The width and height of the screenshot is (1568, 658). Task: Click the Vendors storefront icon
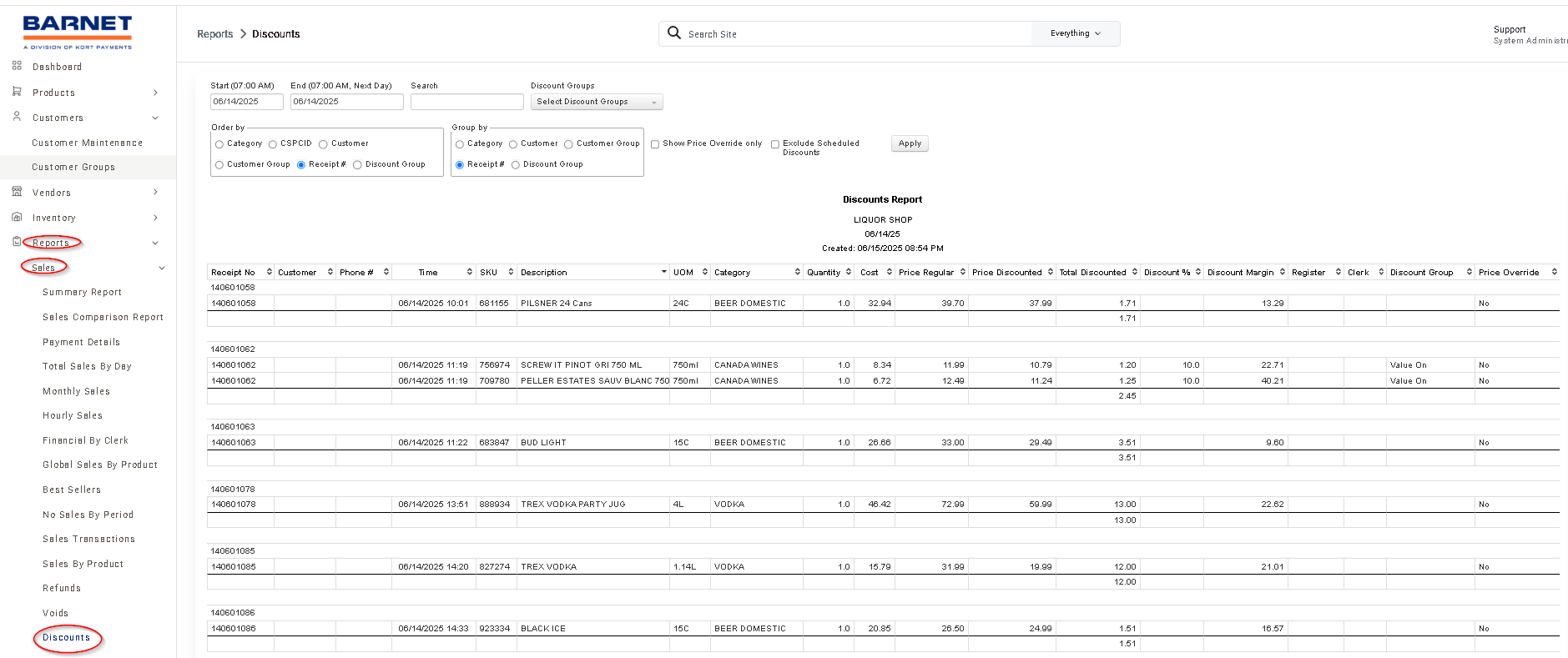17,192
